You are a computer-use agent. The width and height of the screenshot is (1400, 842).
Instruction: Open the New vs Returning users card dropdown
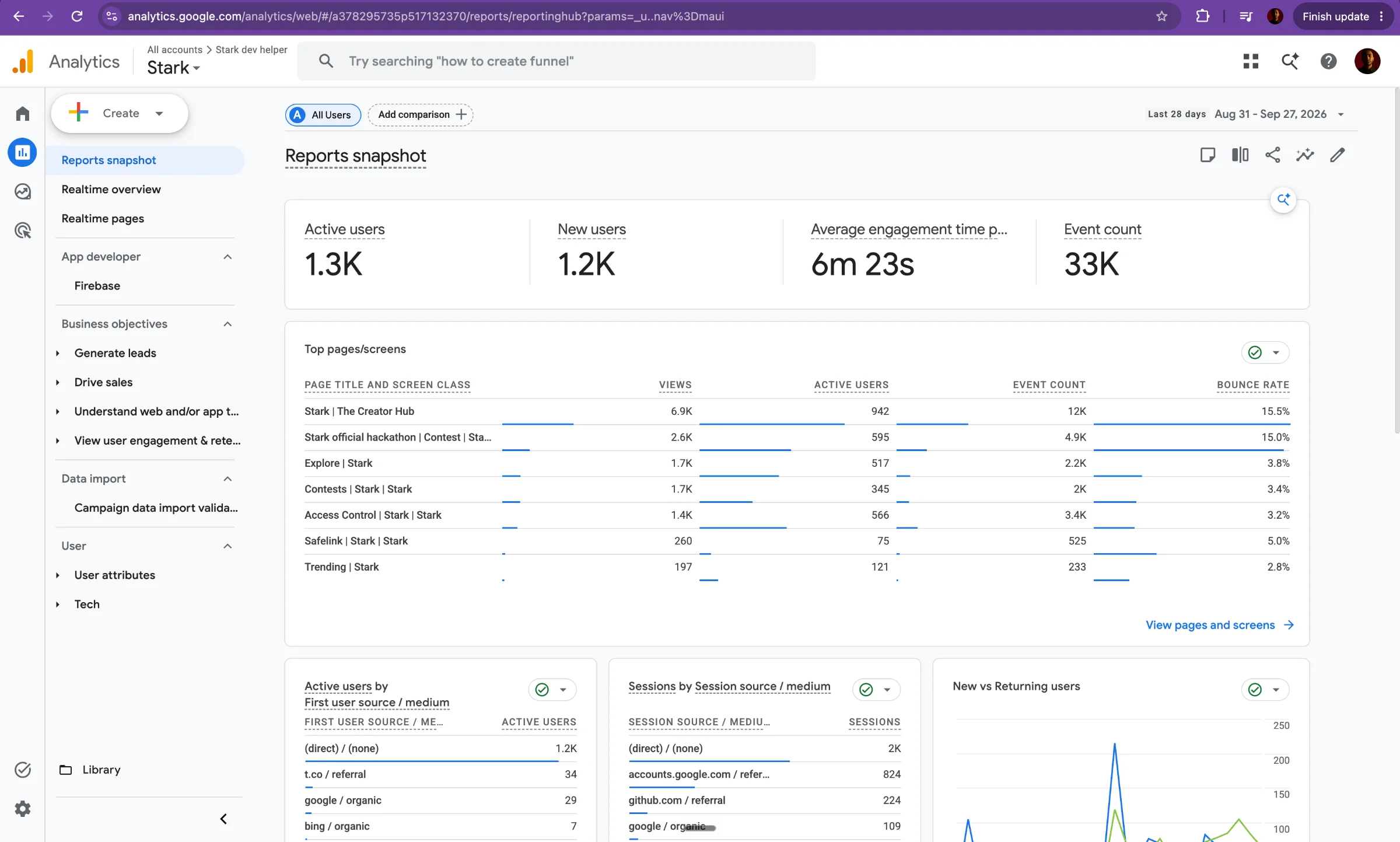tap(1265, 690)
